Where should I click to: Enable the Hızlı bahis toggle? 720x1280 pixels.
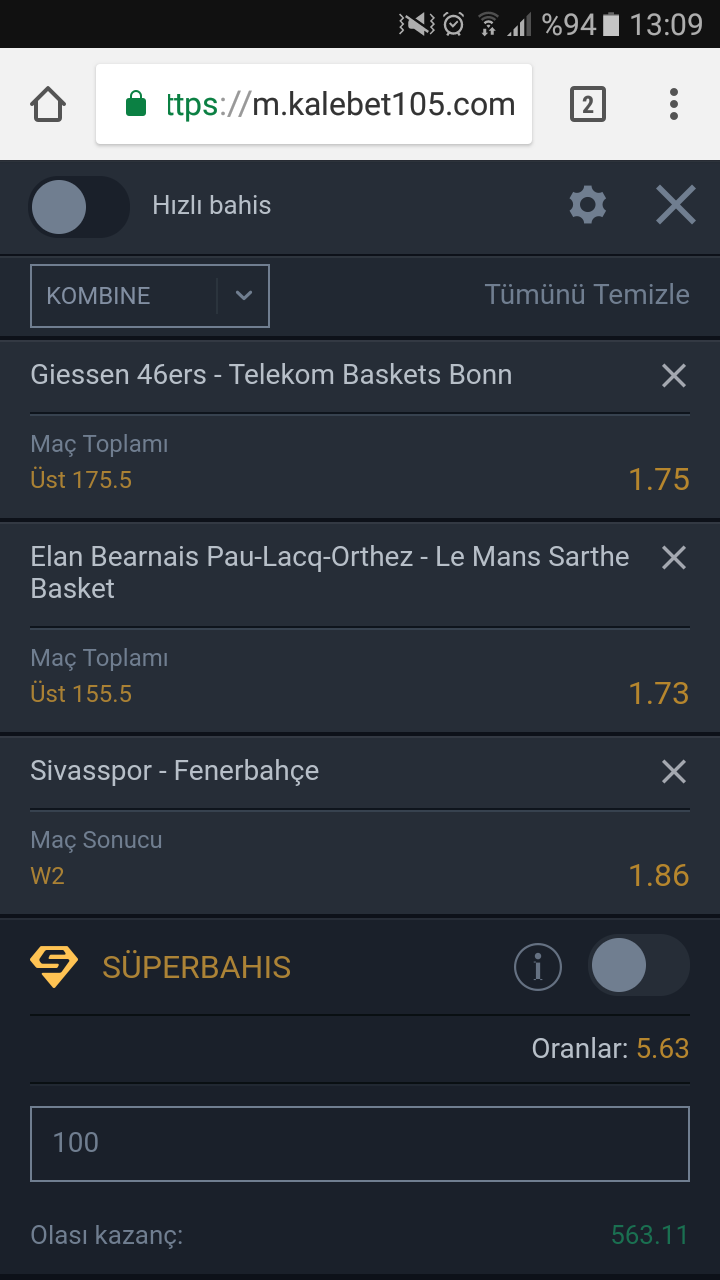tap(79, 207)
